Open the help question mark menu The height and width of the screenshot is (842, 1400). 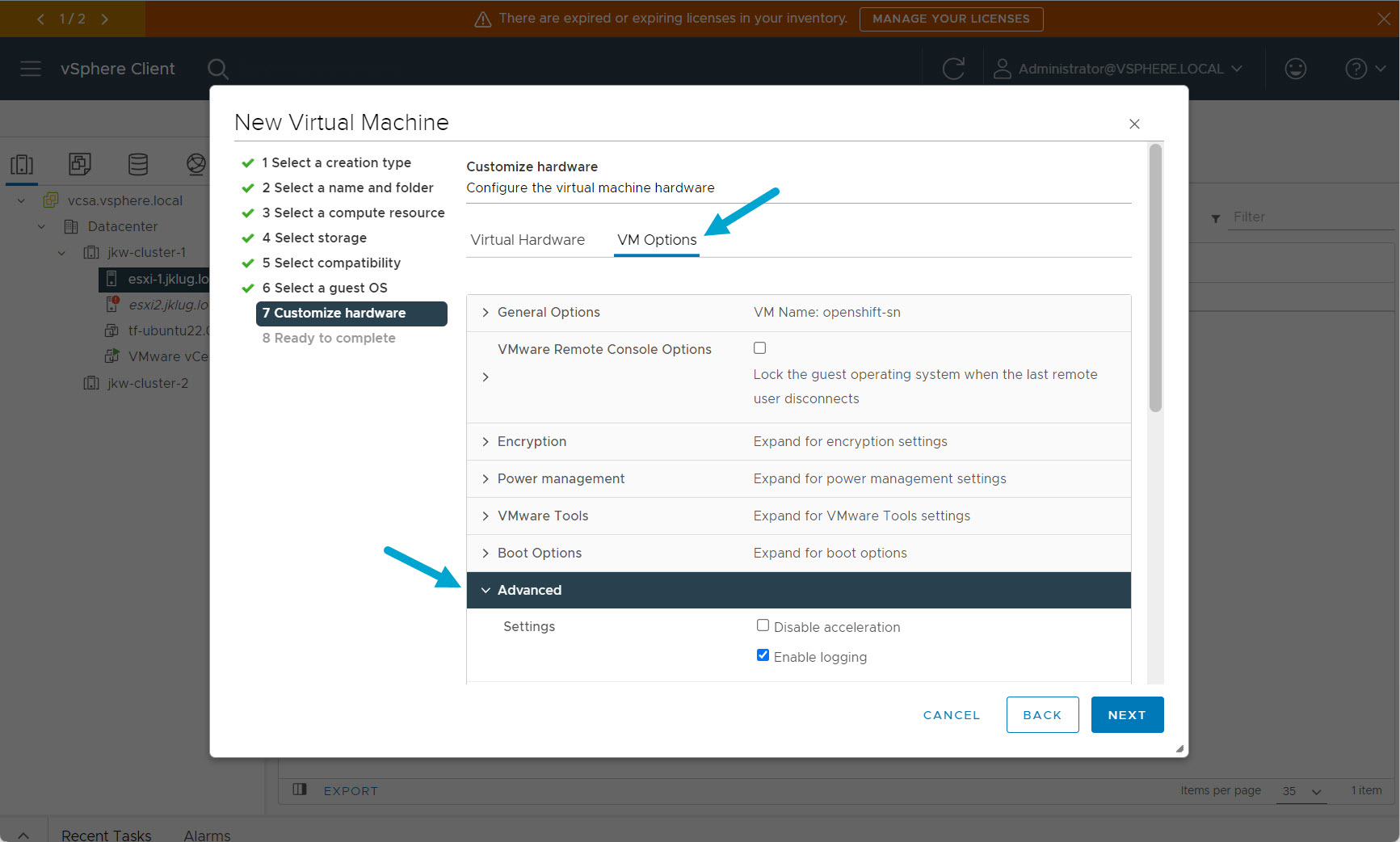[1364, 69]
